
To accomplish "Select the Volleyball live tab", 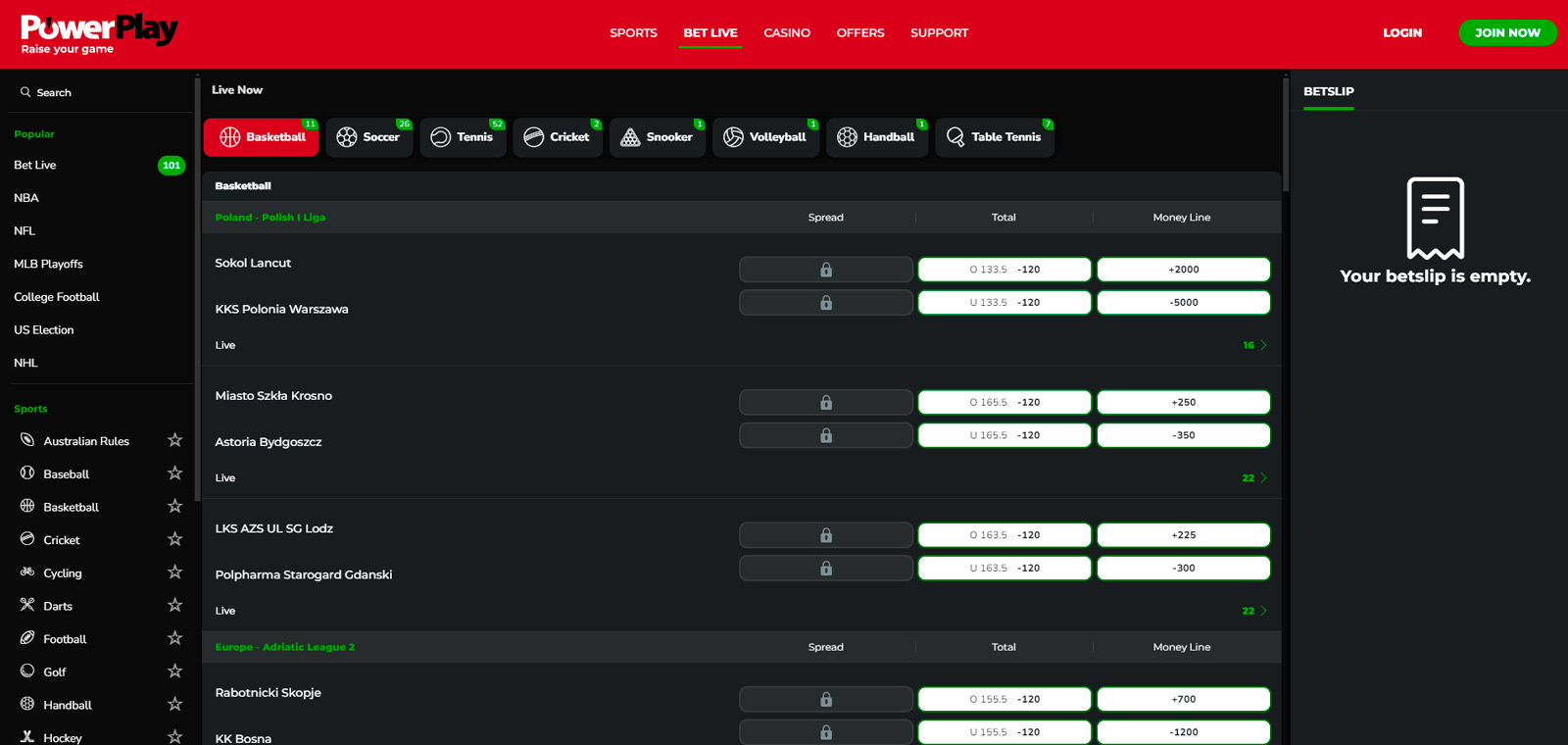I will click(765, 137).
